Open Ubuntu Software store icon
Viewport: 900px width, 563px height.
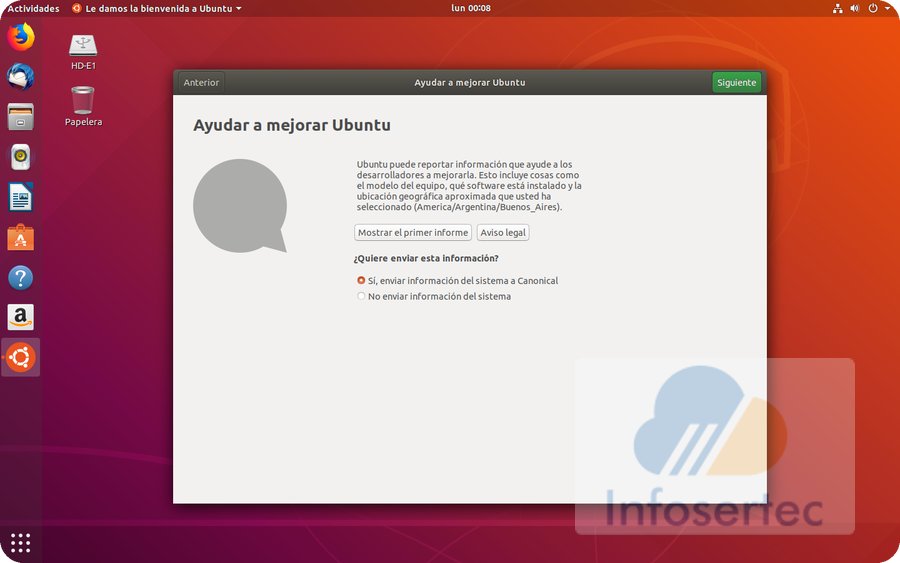tap(20, 237)
